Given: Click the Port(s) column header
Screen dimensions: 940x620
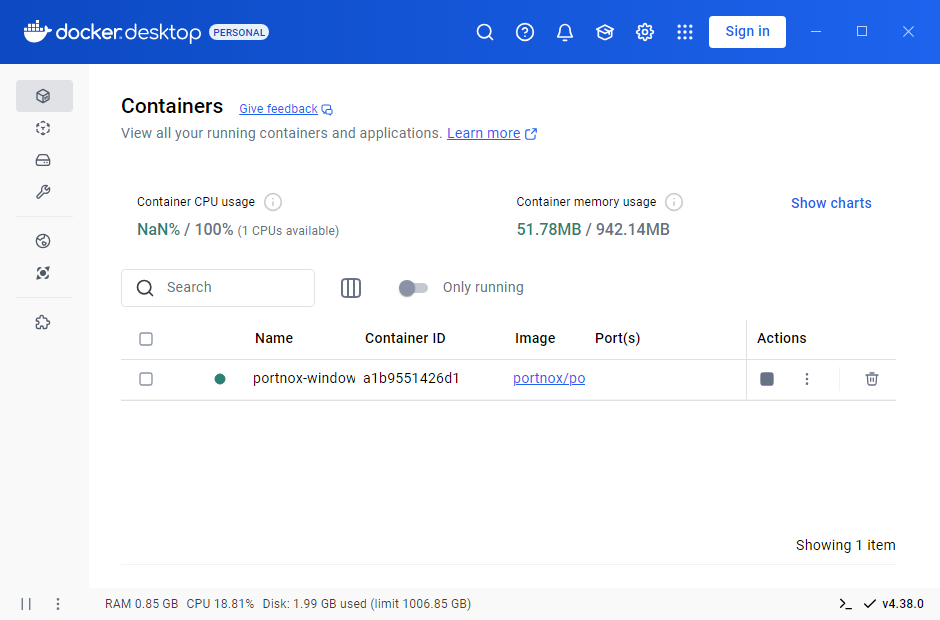Looking at the screenshot, I should [x=617, y=339].
